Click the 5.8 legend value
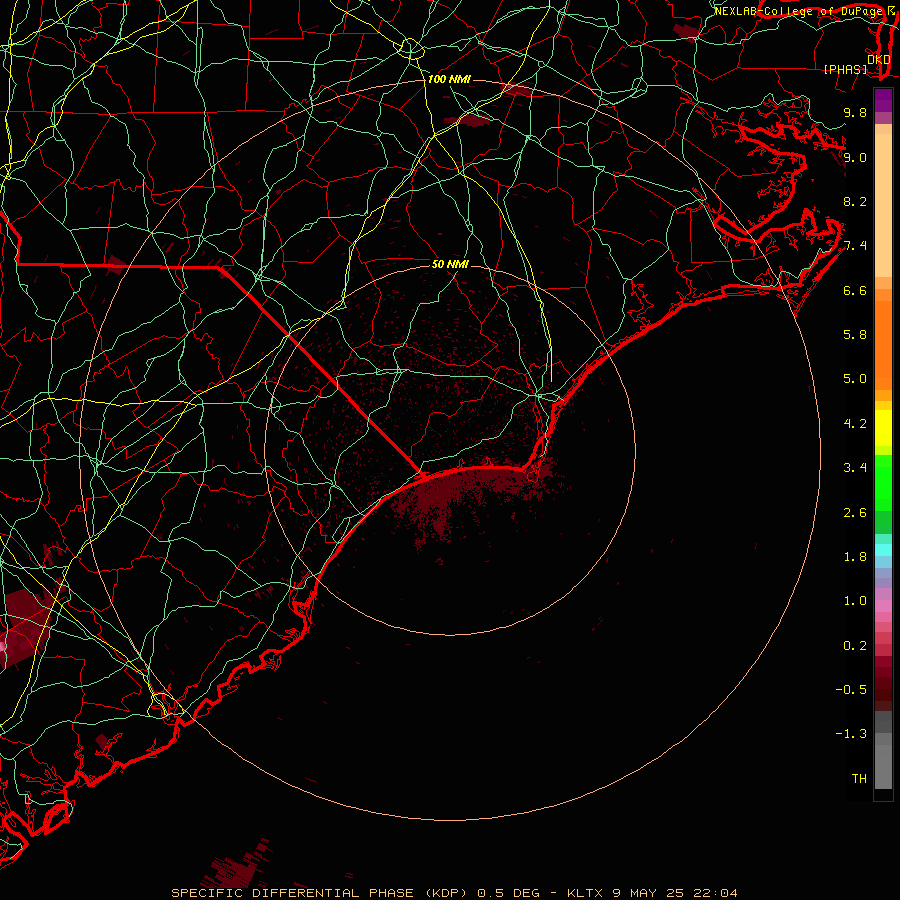Image resolution: width=900 pixels, height=900 pixels. [x=855, y=335]
